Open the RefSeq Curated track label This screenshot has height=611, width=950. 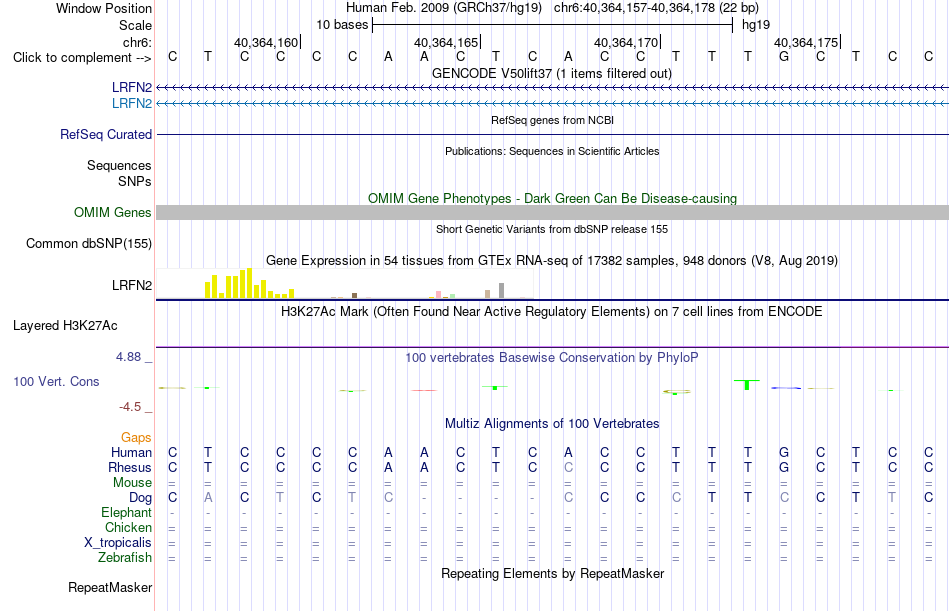click(105, 135)
